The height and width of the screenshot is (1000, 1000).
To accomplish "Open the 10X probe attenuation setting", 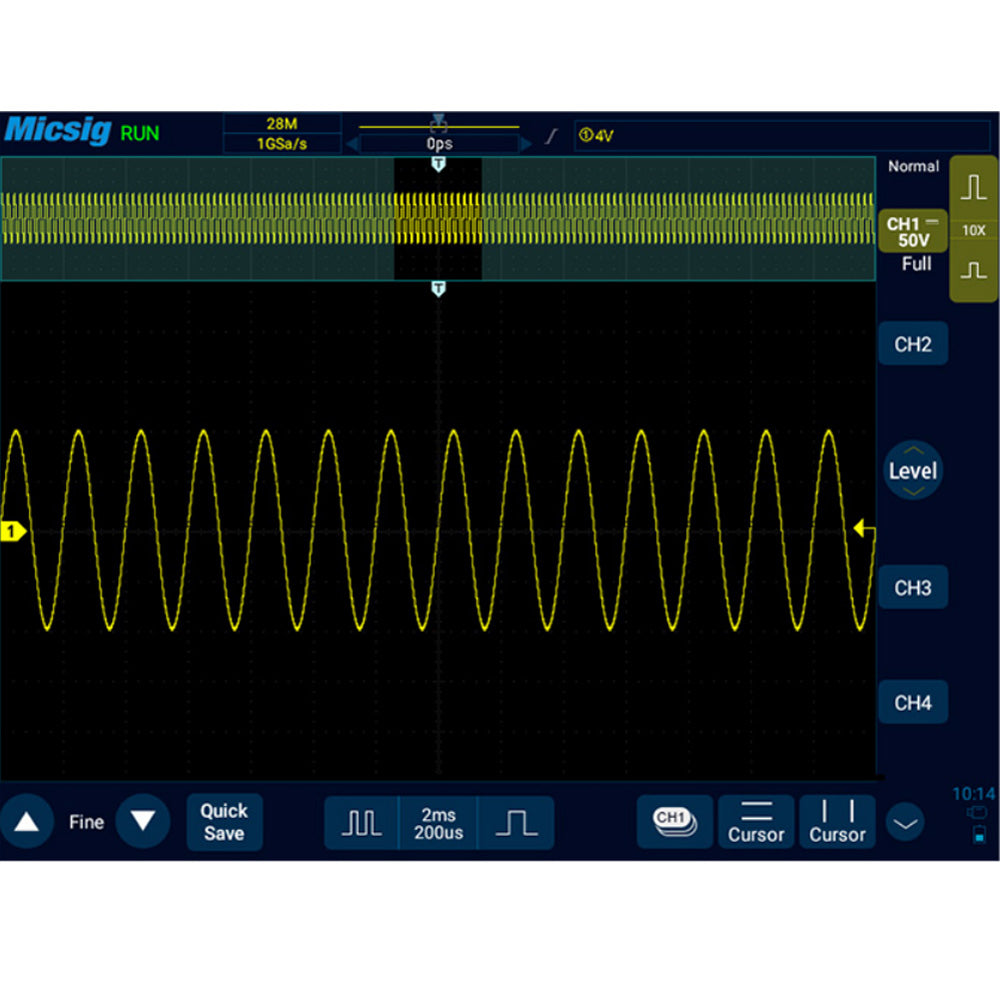I will coord(973,230).
